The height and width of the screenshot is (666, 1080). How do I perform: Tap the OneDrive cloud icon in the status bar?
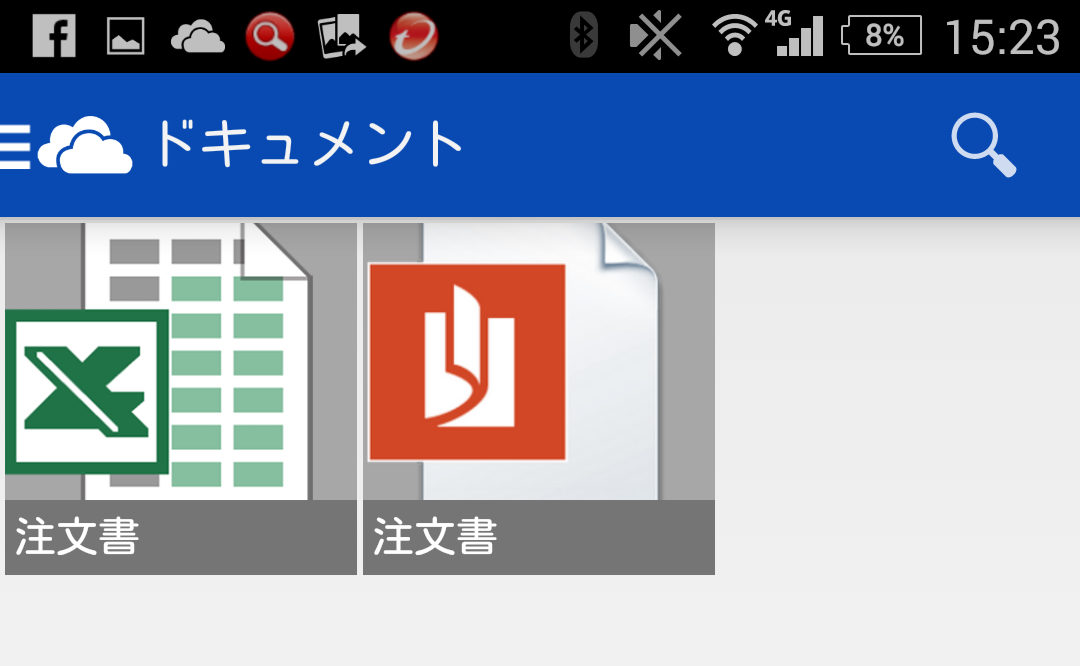(x=196, y=35)
